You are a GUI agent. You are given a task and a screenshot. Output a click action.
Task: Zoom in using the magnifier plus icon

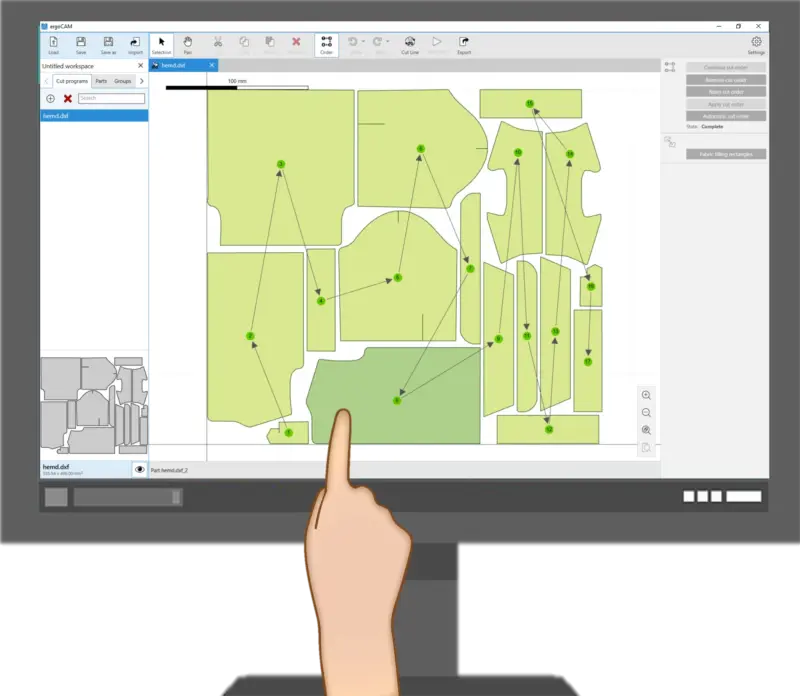tap(648, 395)
